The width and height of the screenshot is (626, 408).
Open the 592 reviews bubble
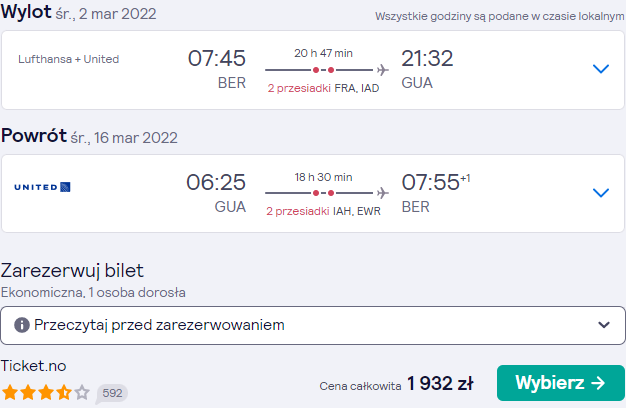click(x=112, y=393)
